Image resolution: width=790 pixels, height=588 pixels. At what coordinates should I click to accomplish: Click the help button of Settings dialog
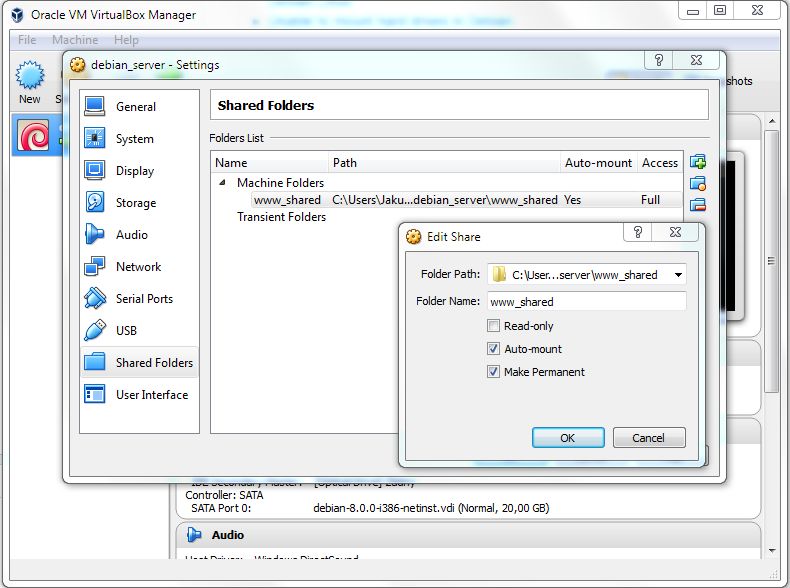pos(659,60)
